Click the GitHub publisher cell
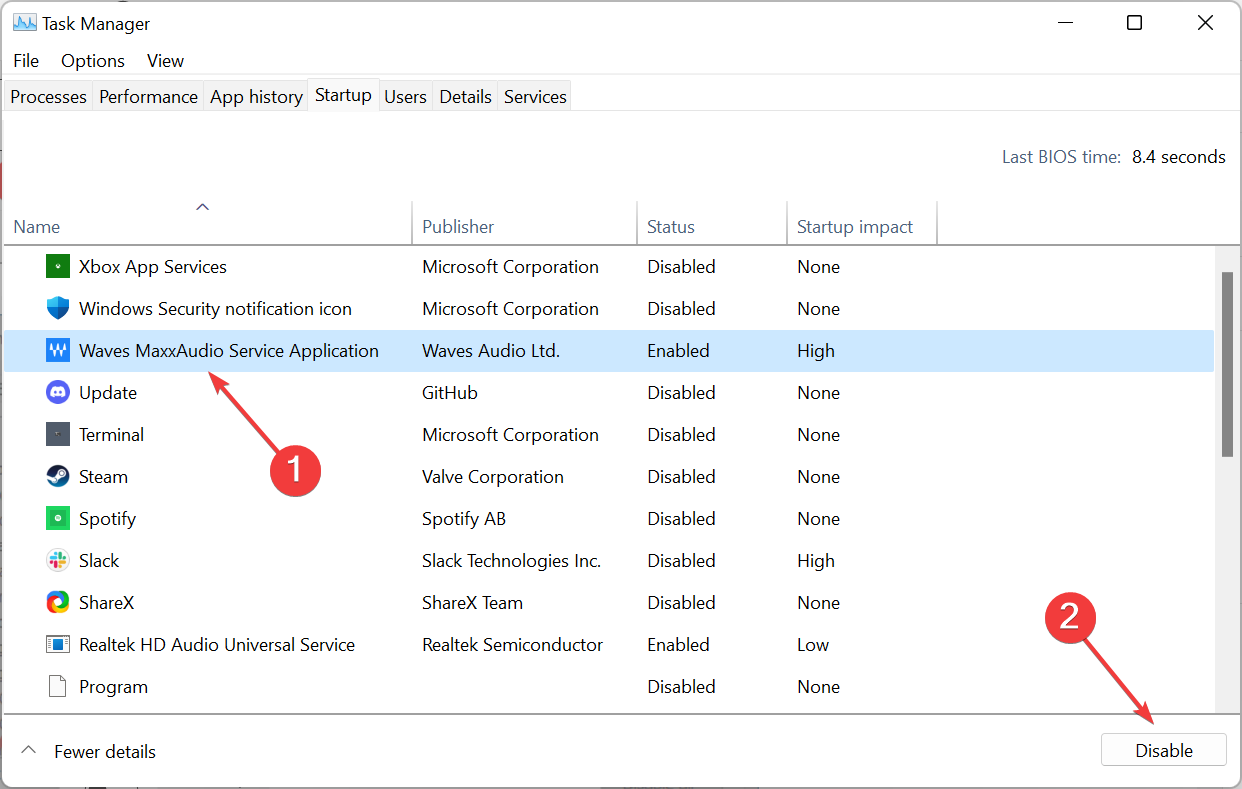This screenshot has height=789, width=1242. [450, 393]
